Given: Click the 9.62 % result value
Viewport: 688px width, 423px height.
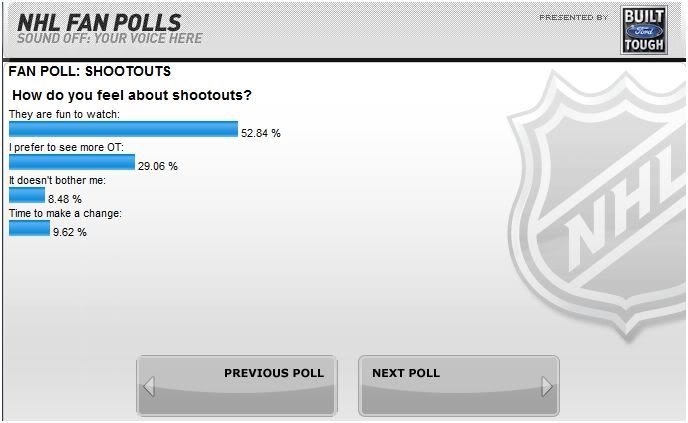Looking at the screenshot, I should tap(70, 232).
